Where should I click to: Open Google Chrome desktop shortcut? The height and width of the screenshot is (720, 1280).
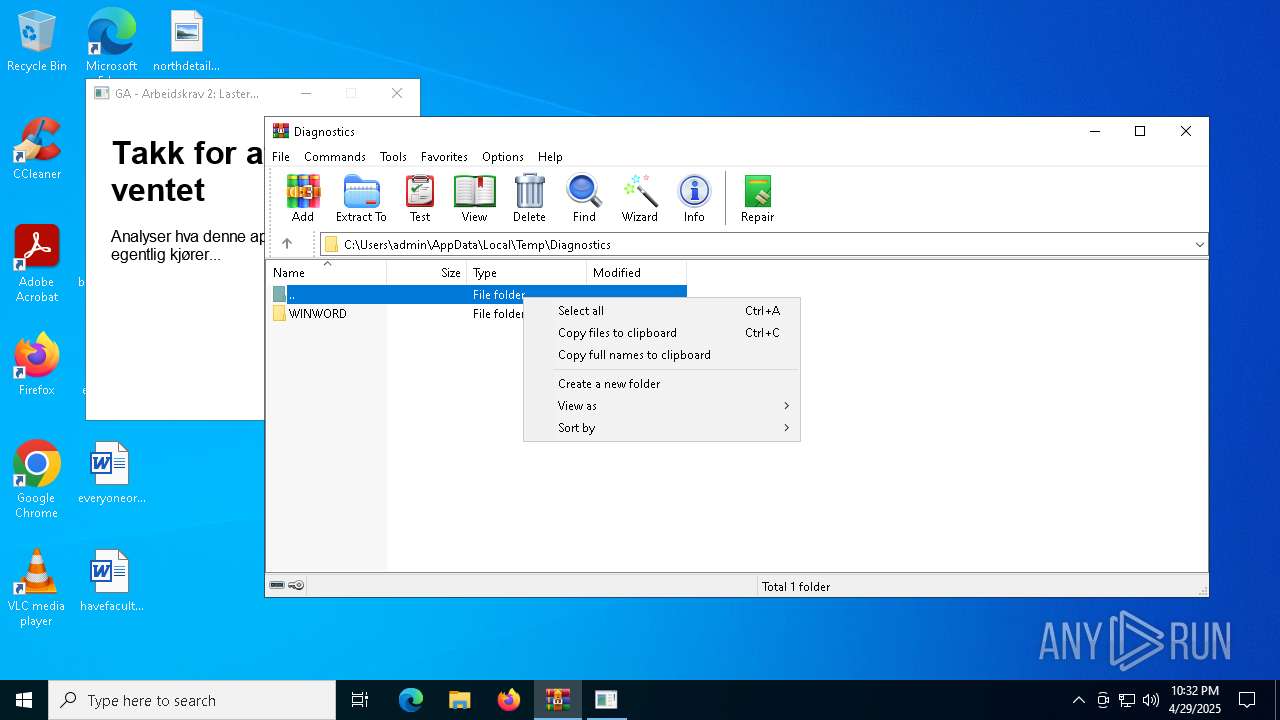37,480
